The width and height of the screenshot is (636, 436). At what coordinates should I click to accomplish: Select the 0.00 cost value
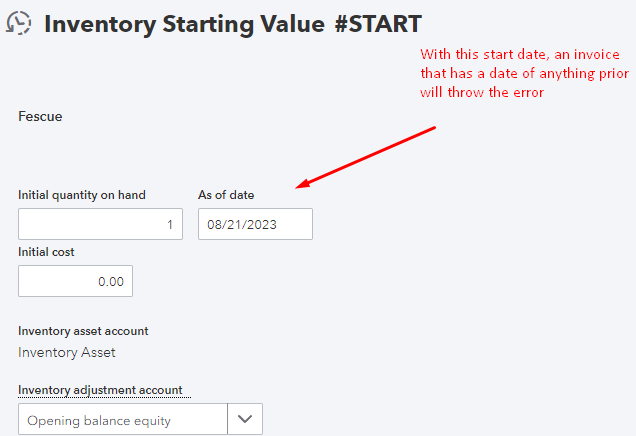(110, 282)
